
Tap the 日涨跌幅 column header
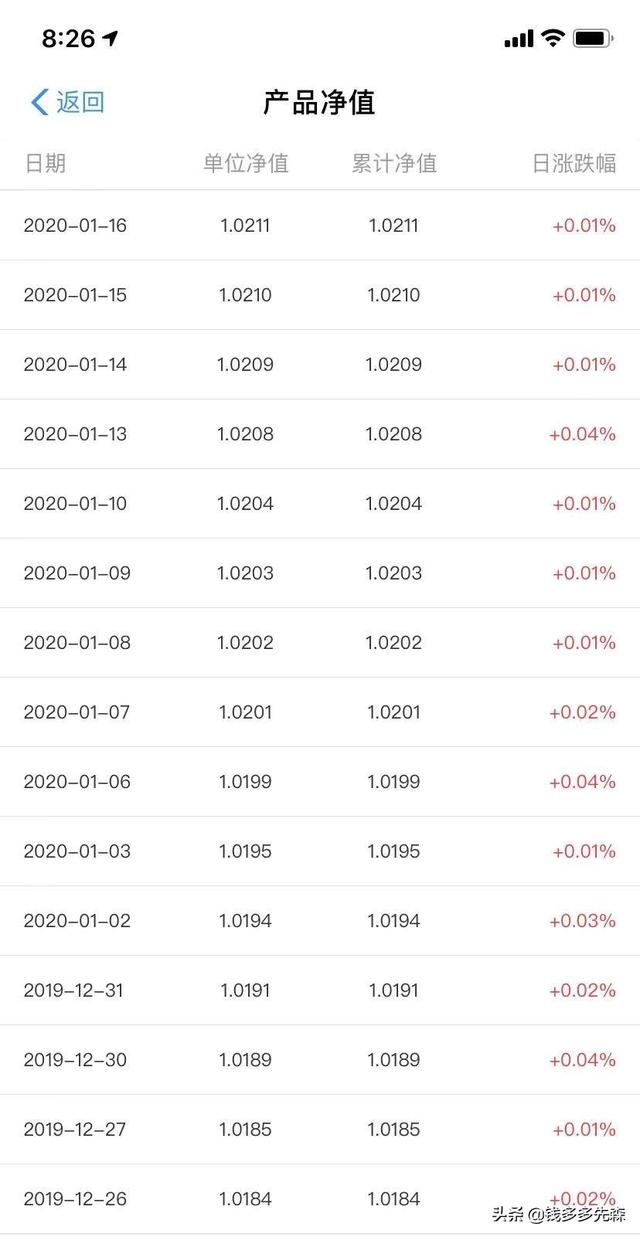[574, 163]
